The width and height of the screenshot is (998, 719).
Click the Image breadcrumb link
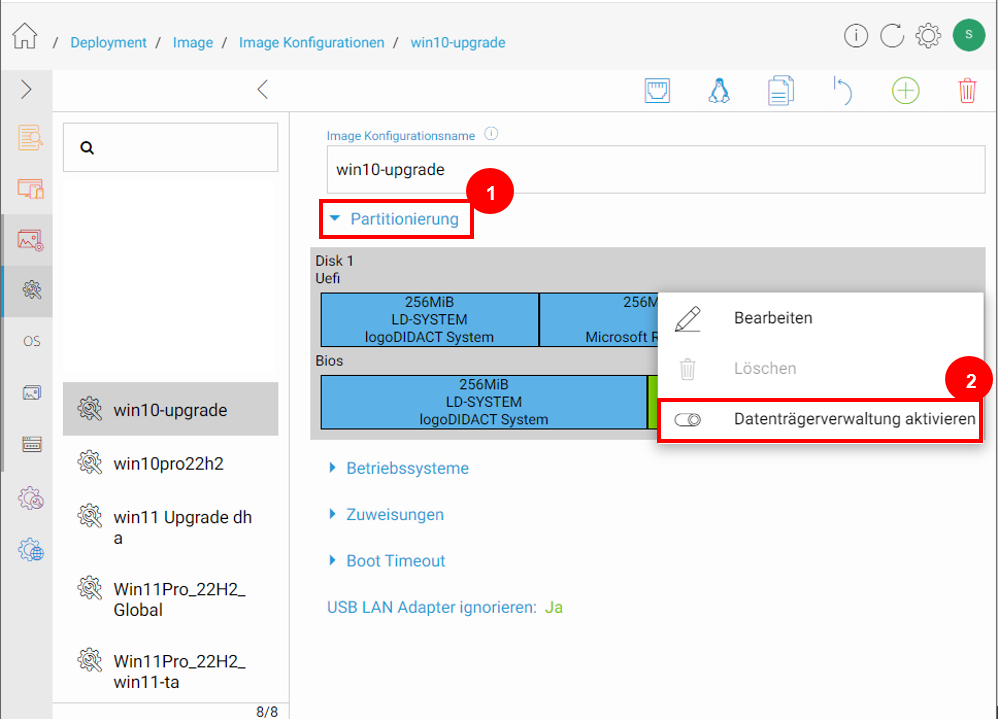point(193,43)
